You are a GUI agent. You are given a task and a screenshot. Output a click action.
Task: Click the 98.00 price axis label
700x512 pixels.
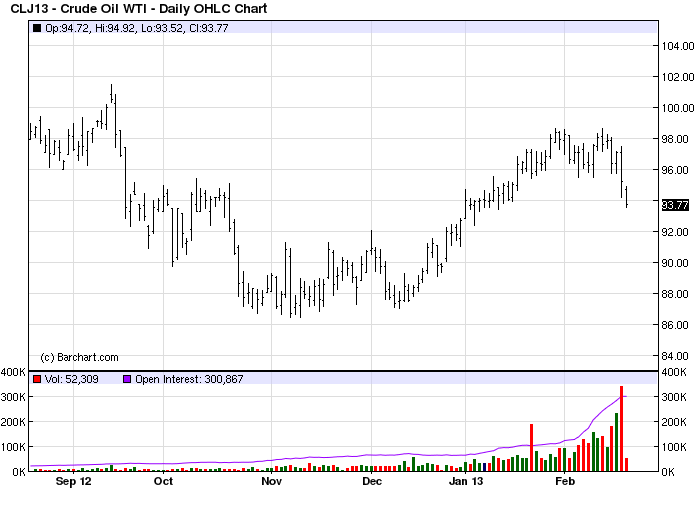pos(675,139)
